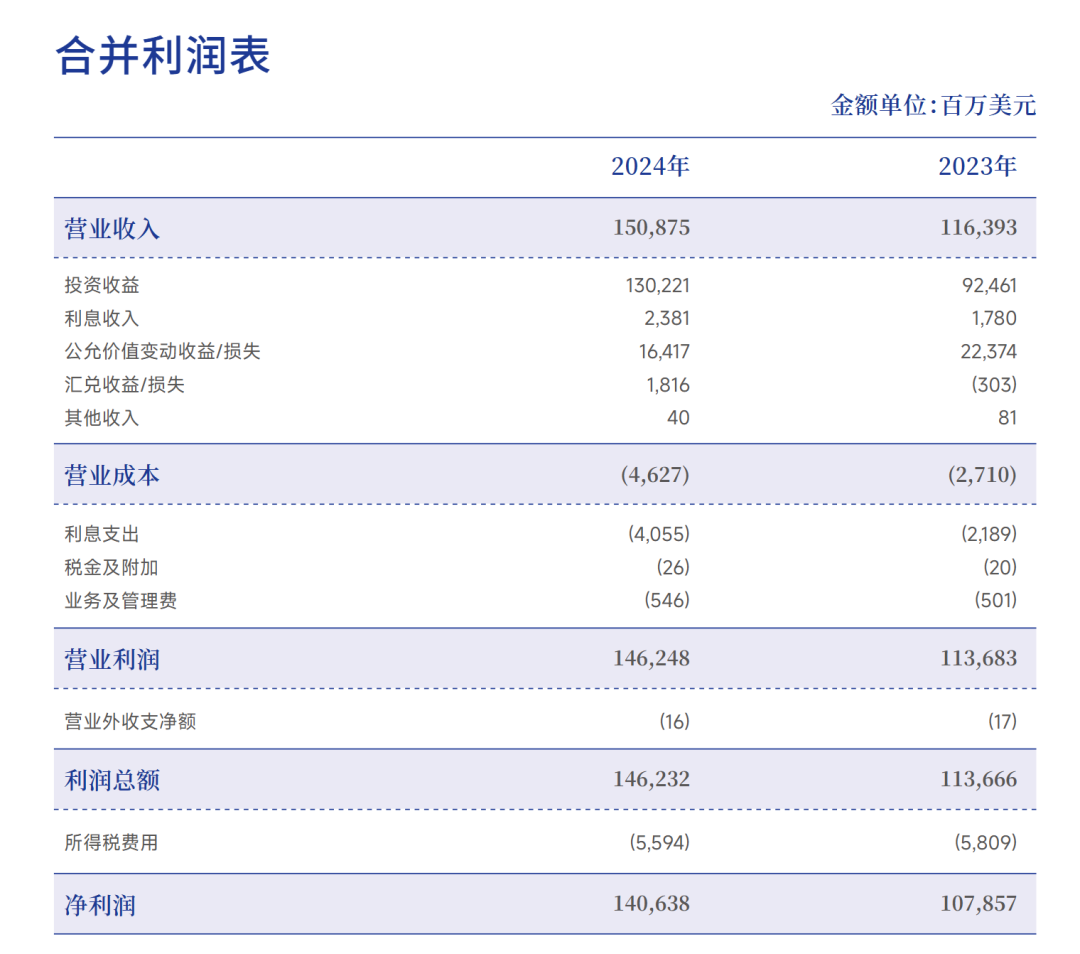This screenshot has height=954, width=1080.
Task: Click the 合并利润表 title heading
Action: click(163, 55)
